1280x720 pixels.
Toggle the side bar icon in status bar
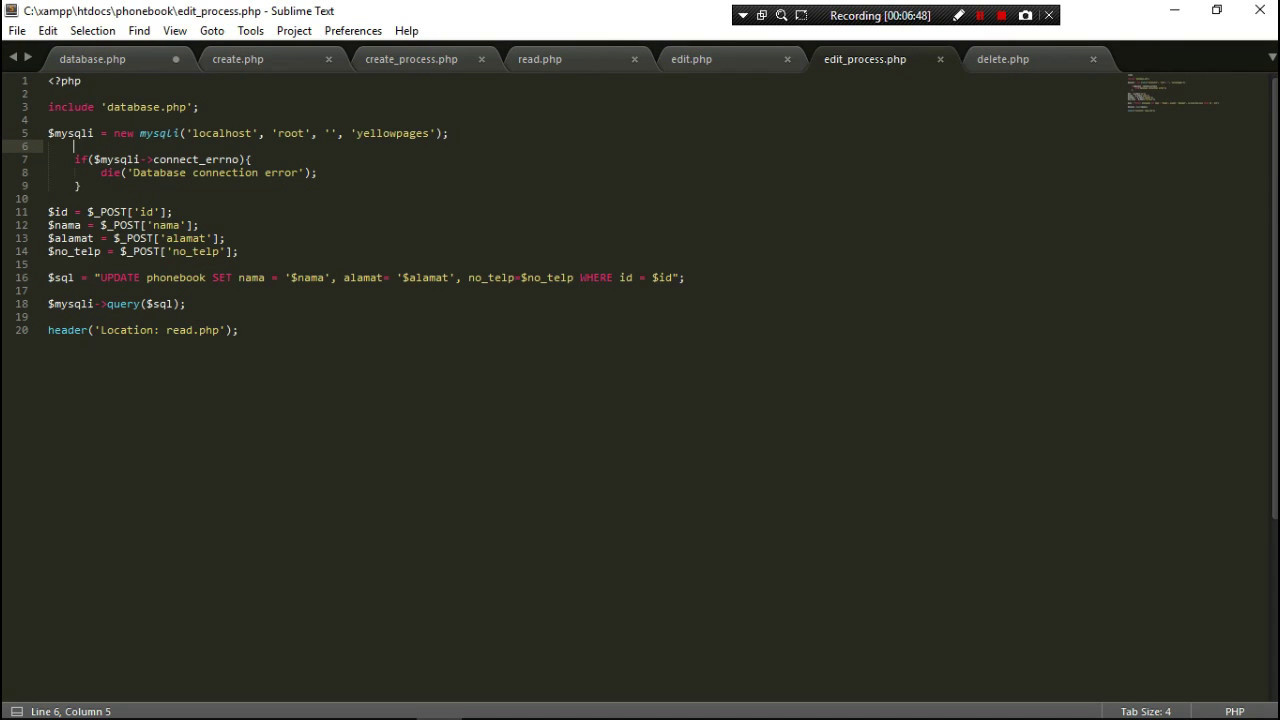[x=16, y=711]
